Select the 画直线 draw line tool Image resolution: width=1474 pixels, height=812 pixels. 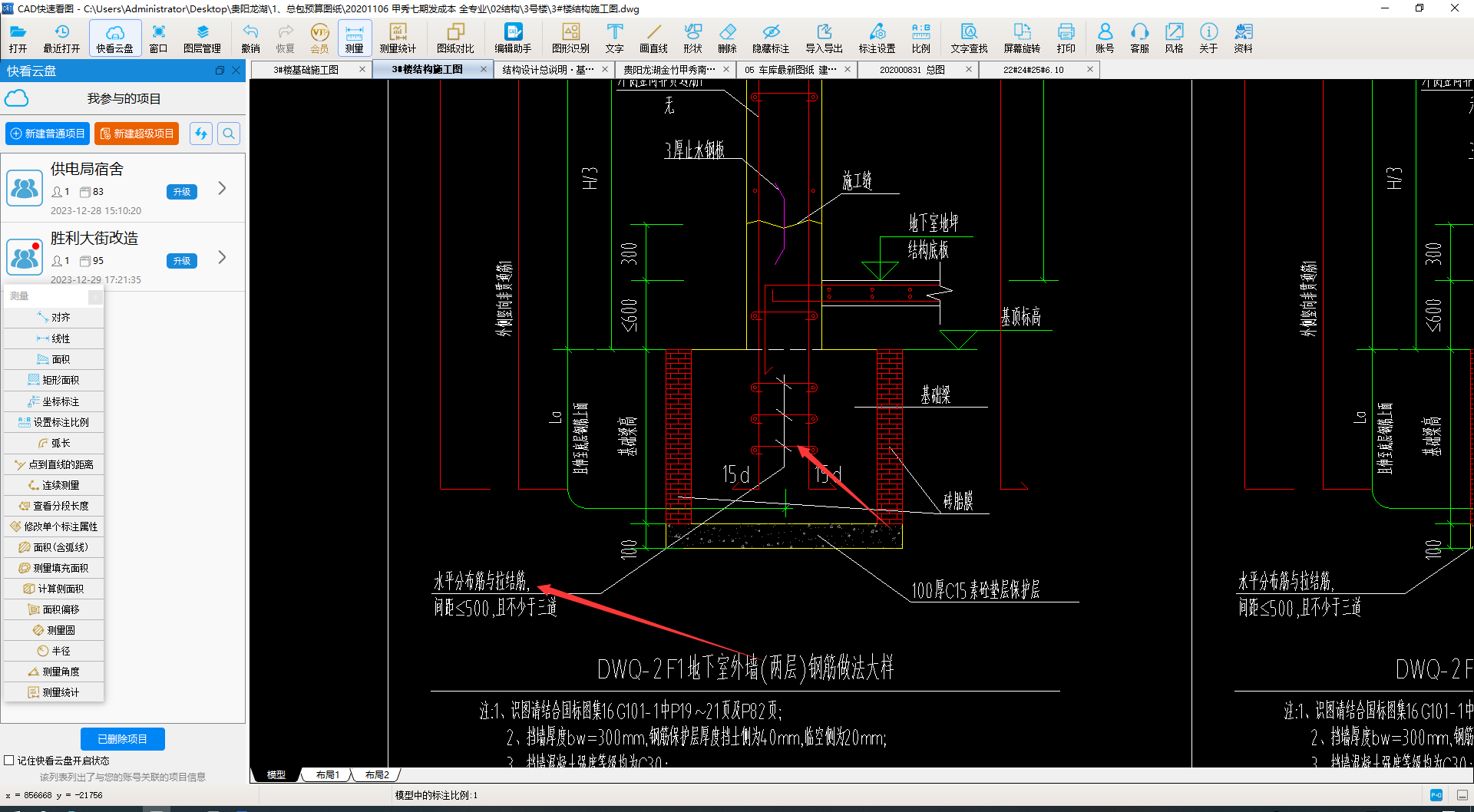653,38
